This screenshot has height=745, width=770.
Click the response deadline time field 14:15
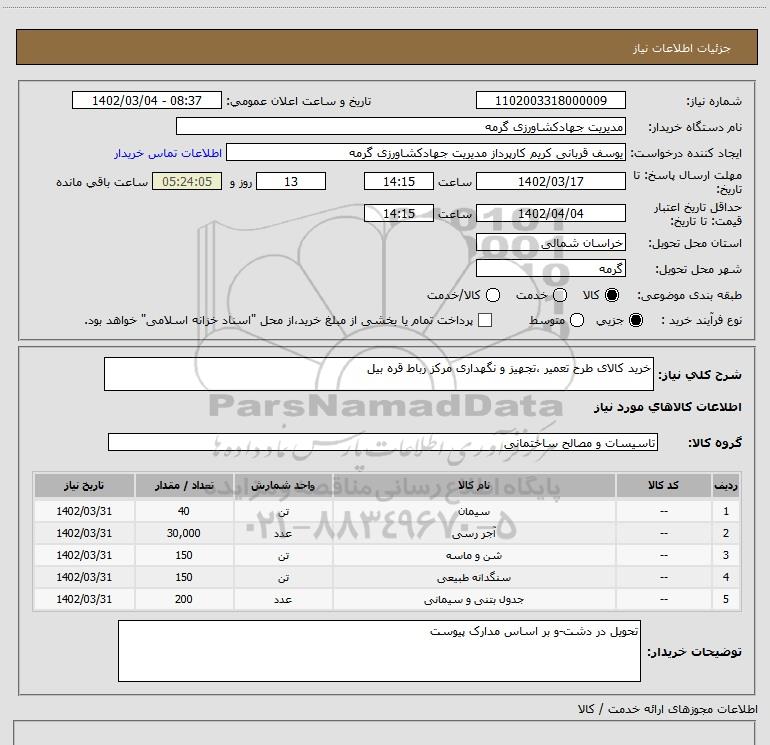pos(399,181)
